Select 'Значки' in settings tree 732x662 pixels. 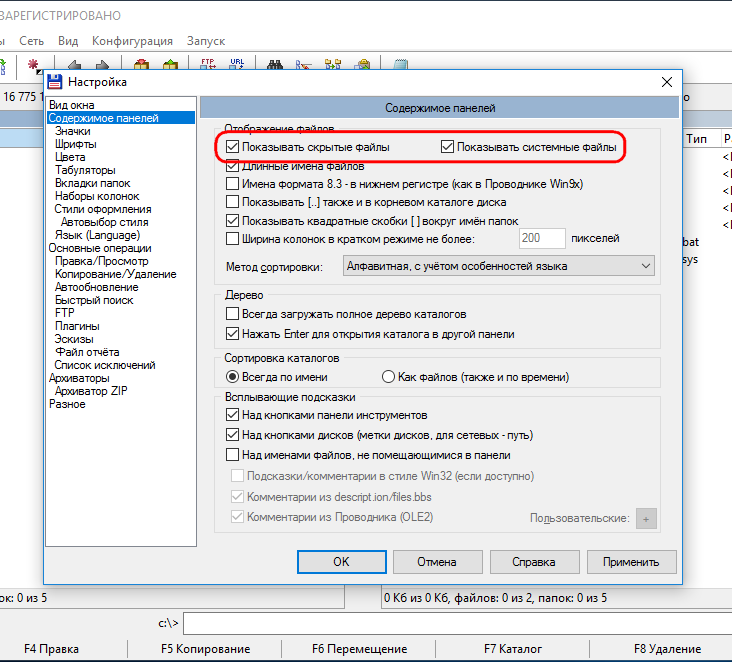73,131
